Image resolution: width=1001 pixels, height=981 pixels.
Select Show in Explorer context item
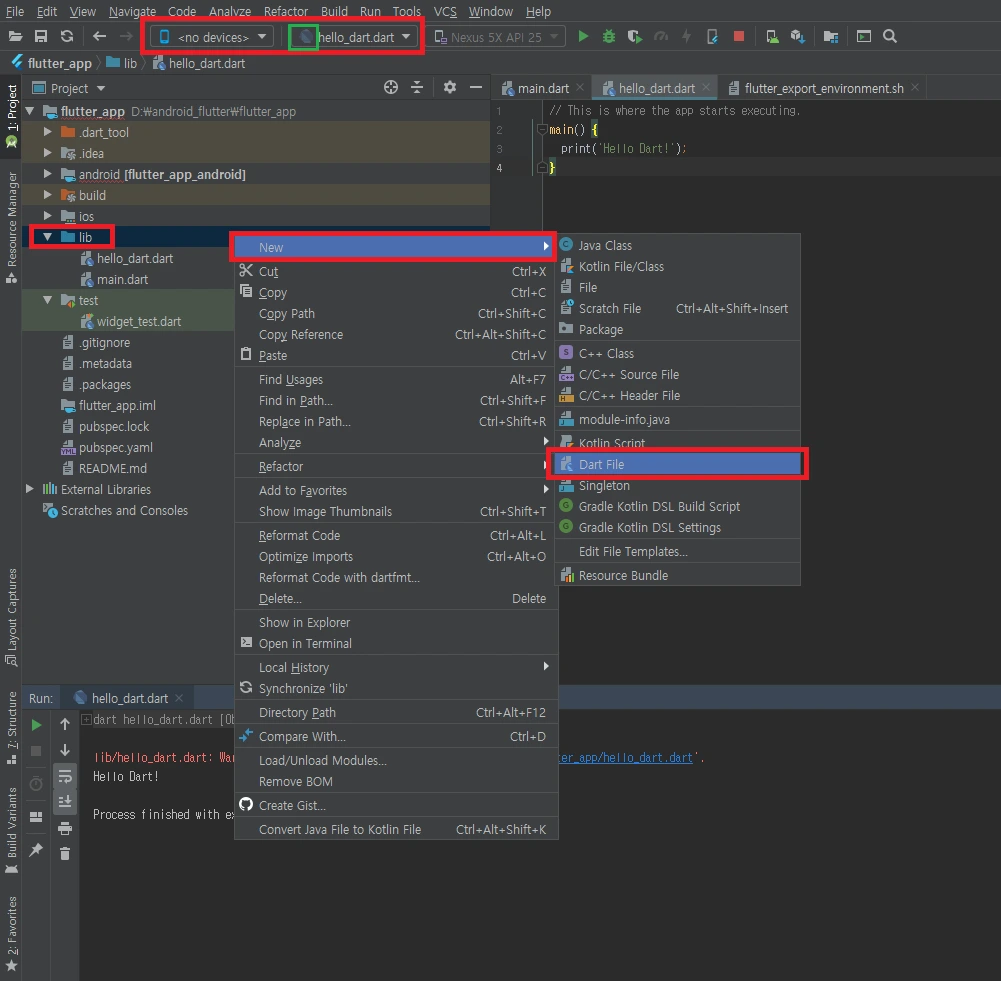click(x=396, y=622)
